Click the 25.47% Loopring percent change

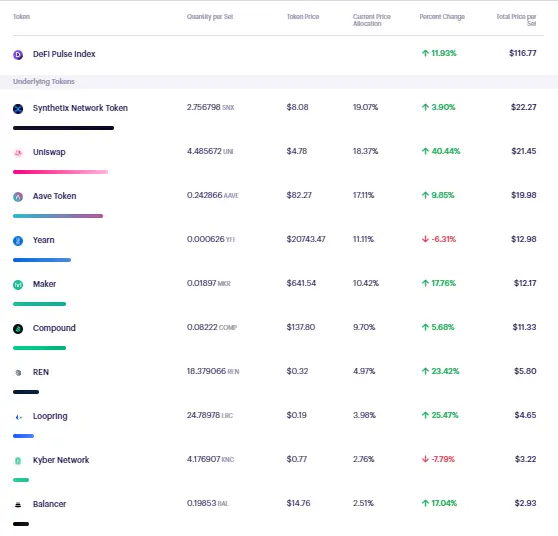(x=445, y=415)
